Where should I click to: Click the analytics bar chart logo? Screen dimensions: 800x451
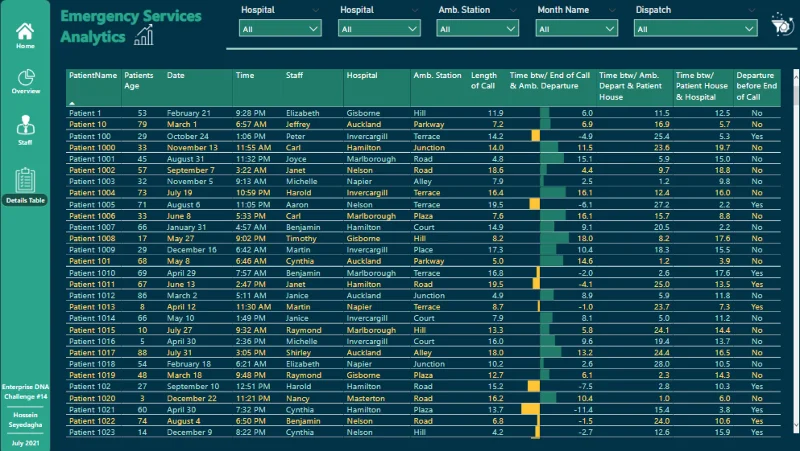pyautogui.click(x=143, y=36)
